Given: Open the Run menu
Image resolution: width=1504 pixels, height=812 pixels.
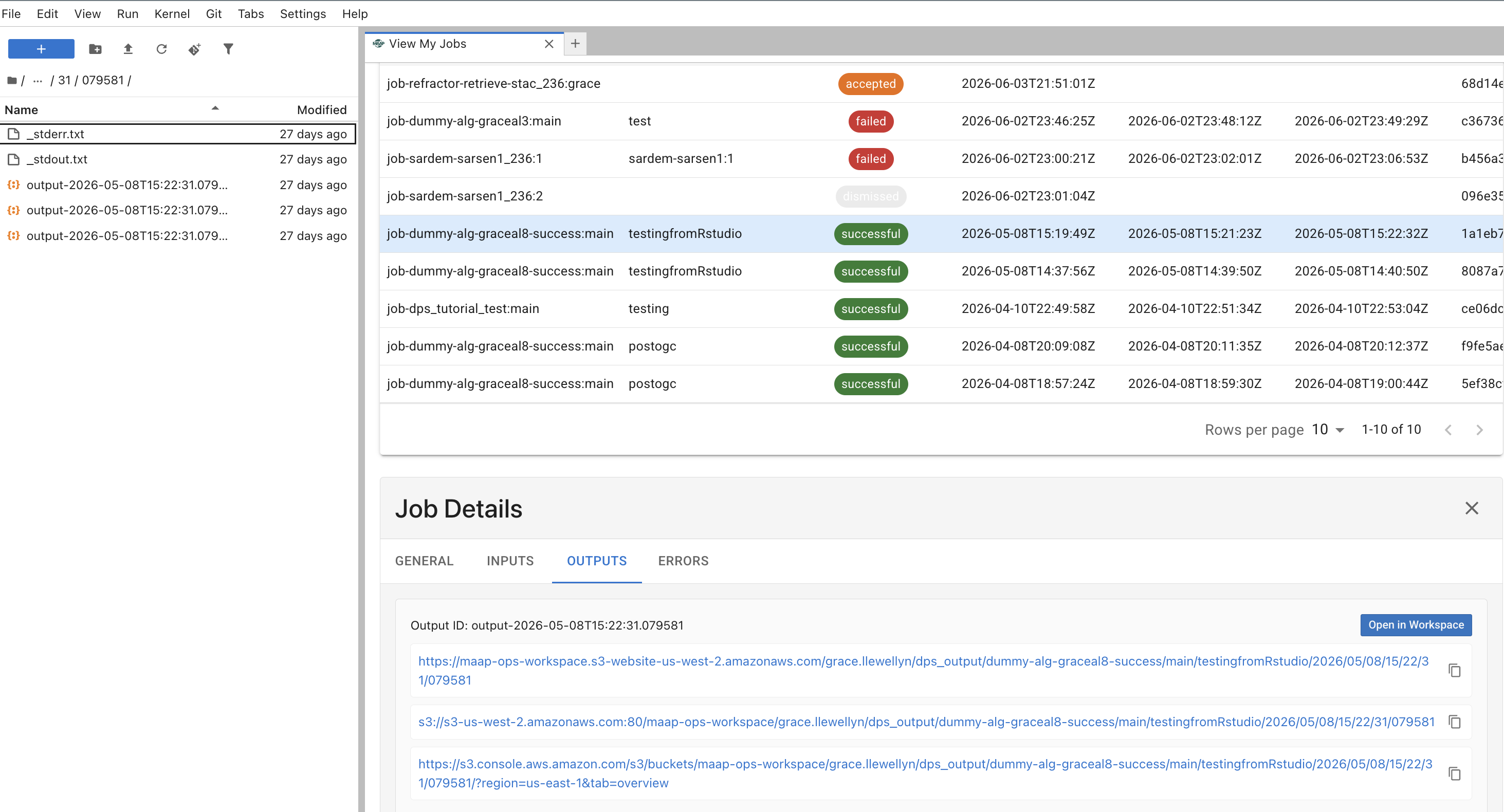Looking at the screenshot, I should (x=127, y=13).
